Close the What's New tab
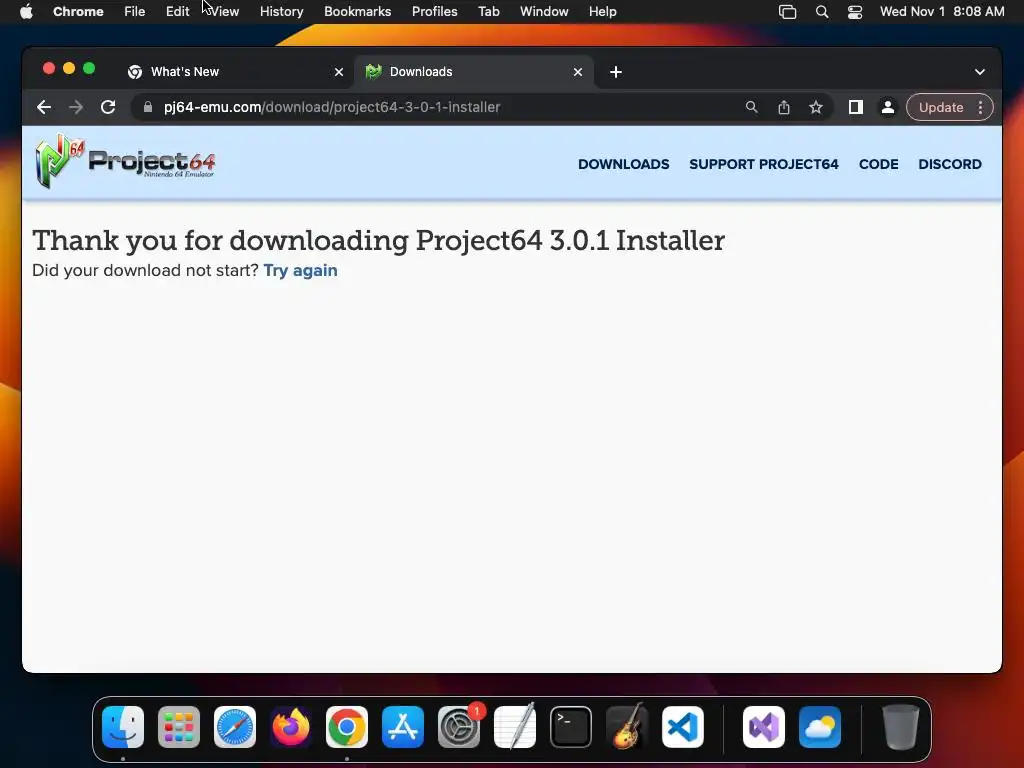1024x768 pixels. [x=339, y=72]
